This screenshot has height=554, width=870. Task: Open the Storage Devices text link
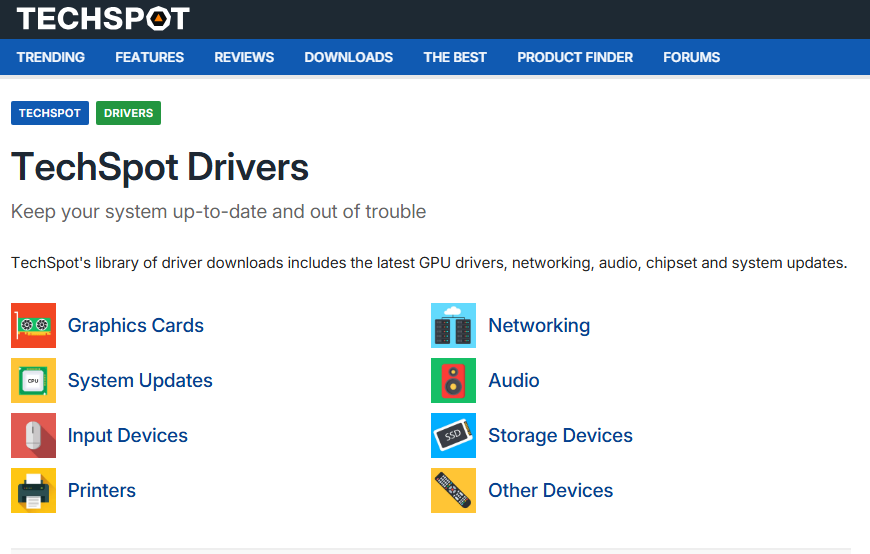pos(560,436)
